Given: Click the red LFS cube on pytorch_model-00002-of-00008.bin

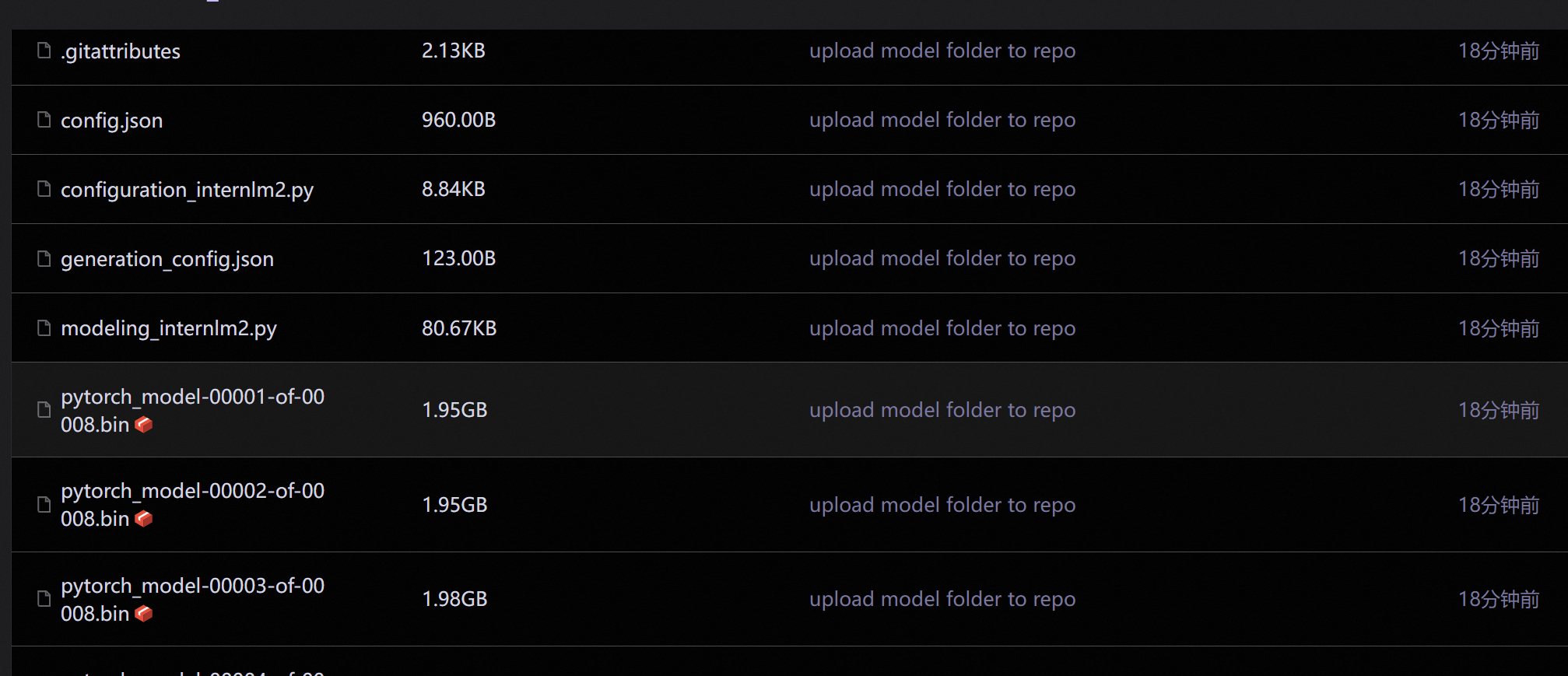Looking at the screenshot, I should (144, 519).
